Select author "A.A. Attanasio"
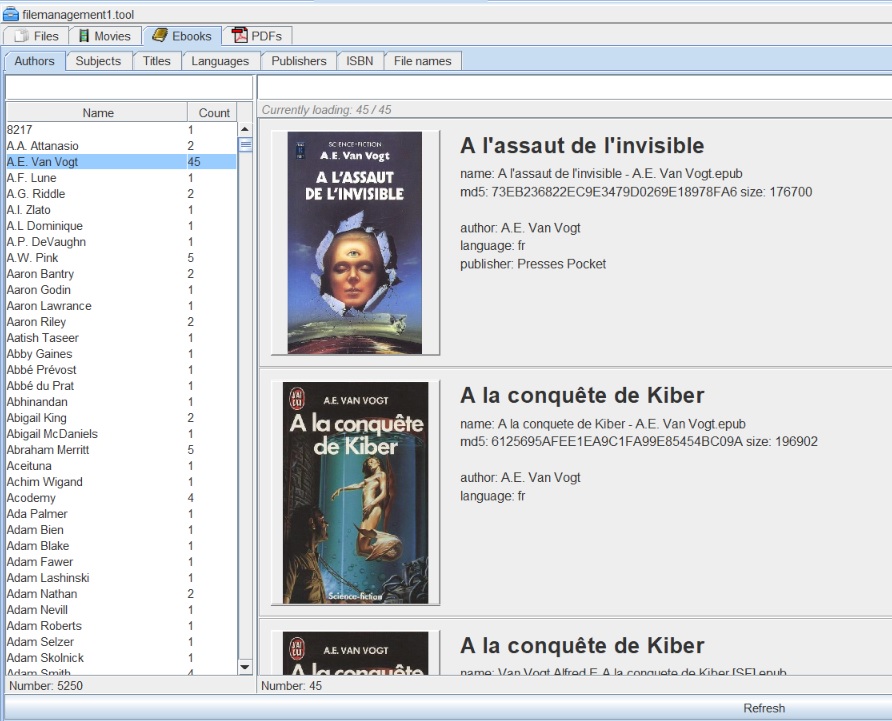 (x=121, y=146)
